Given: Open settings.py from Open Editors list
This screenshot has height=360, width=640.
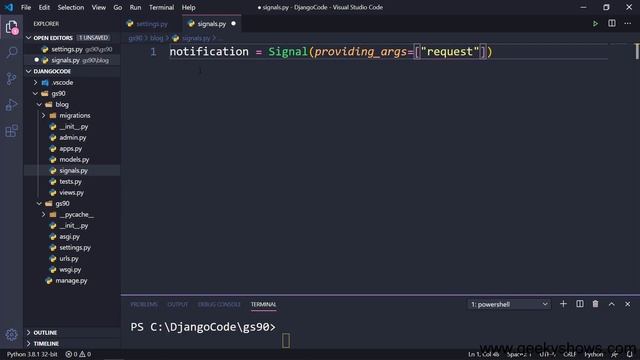Looking at the screenshot, I should tap(72, 49).
